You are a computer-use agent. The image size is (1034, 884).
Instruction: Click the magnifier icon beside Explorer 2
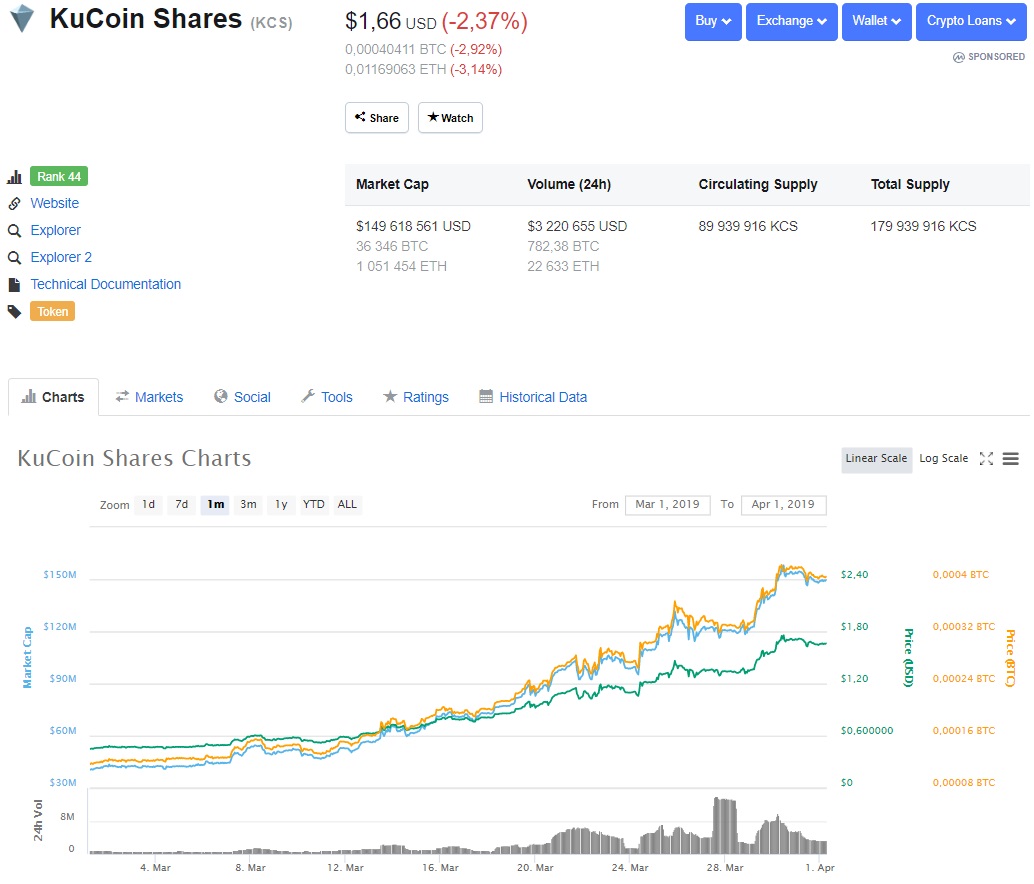coord(15,258)
